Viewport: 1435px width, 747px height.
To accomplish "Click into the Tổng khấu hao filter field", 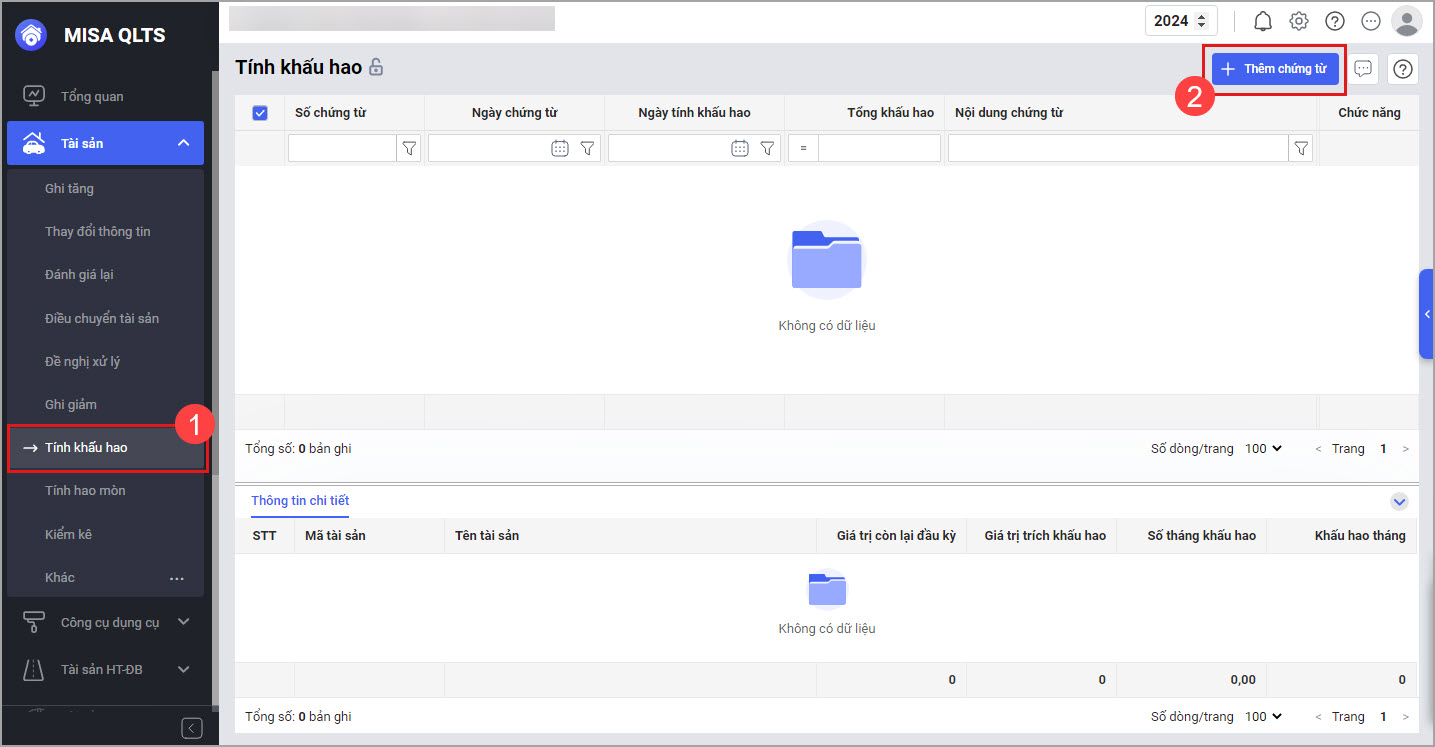I will (x=879, y=148).
